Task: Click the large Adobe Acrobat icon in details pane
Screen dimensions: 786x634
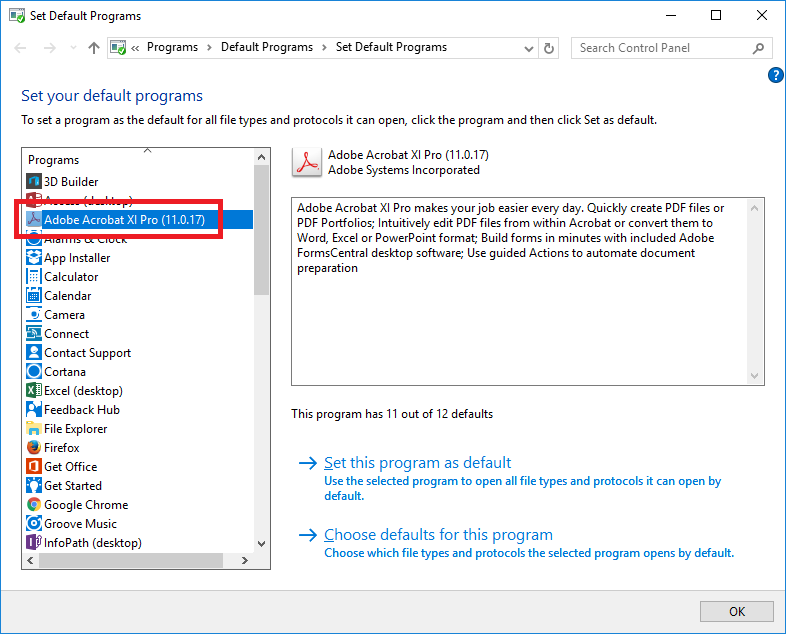Action: pyautogui.click(x=306, y=162)
